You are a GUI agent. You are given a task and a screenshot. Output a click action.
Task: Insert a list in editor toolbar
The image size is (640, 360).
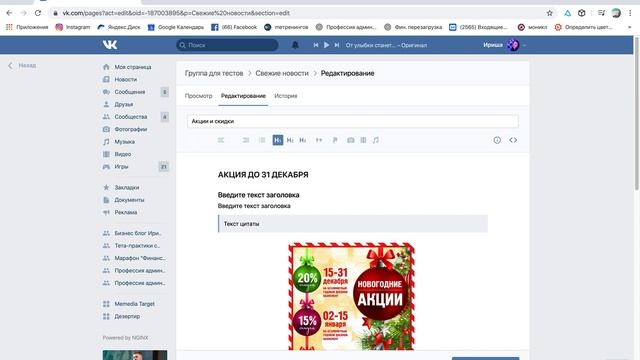262,140
